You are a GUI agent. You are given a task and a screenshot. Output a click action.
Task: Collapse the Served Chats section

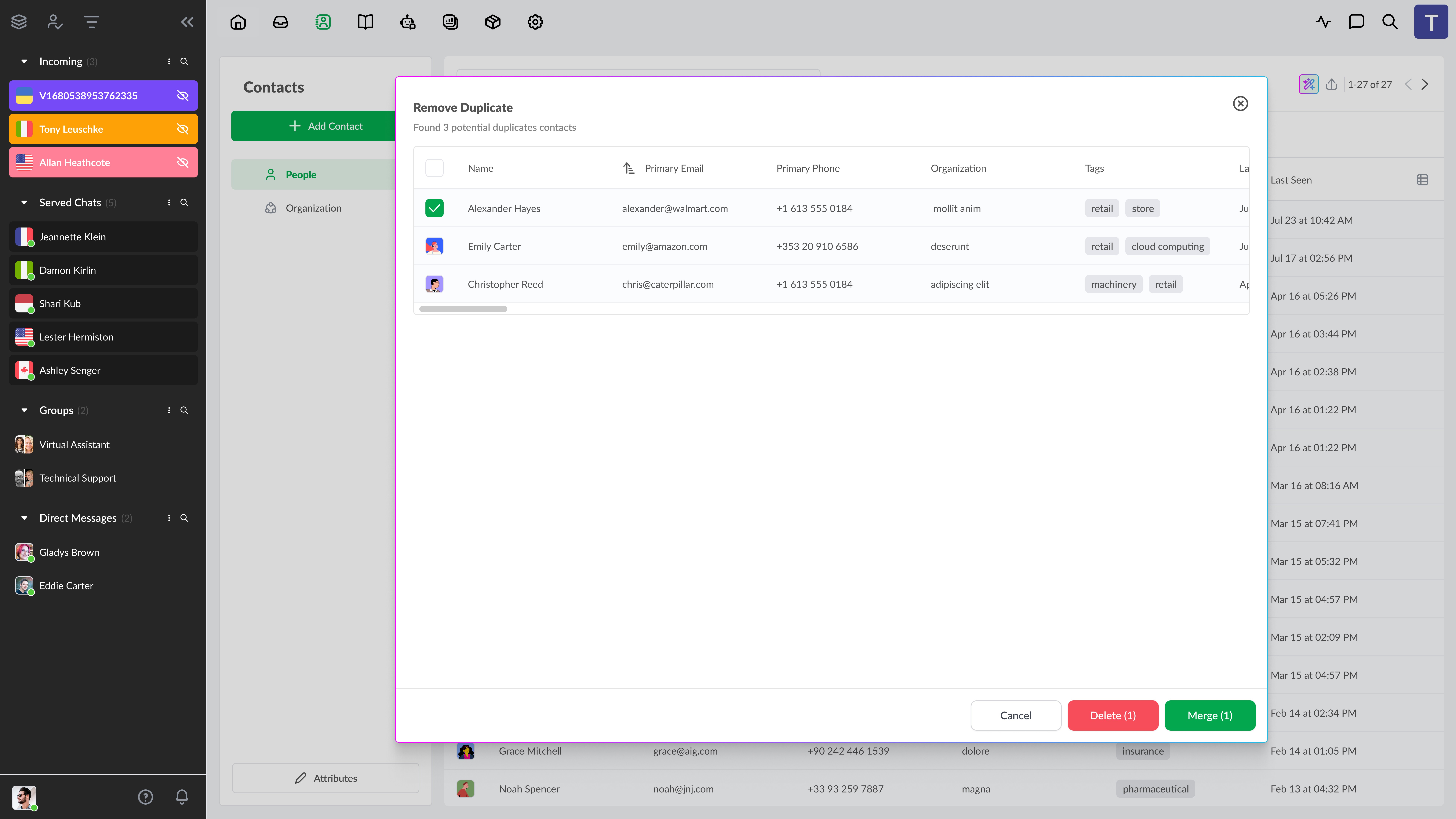click(x=24, y=202)
